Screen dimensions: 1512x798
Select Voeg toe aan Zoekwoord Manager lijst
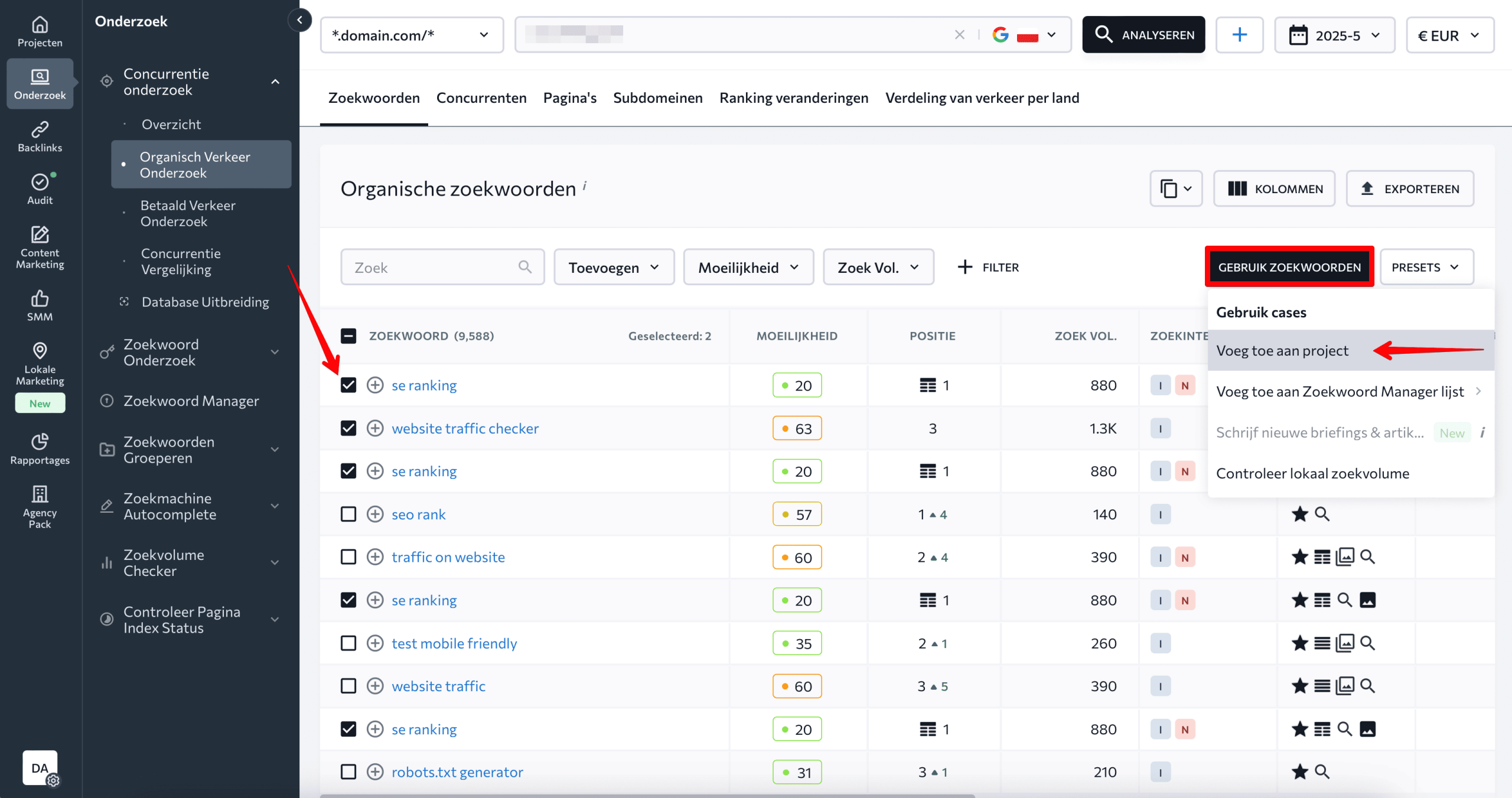1351,391
